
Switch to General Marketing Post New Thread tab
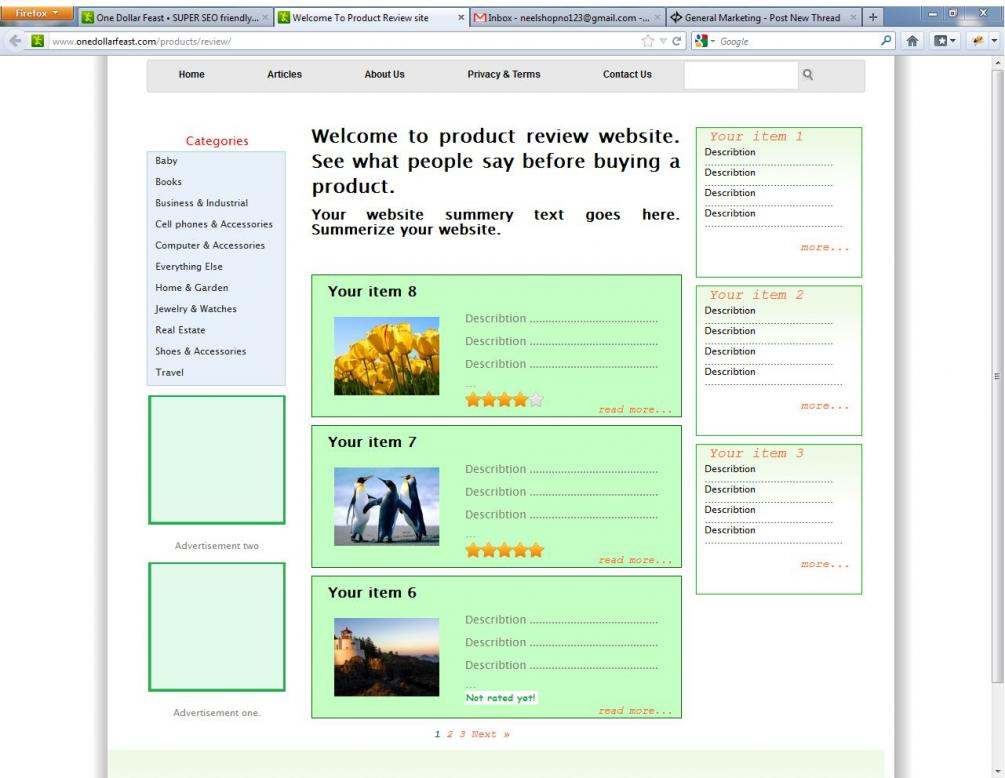point(763,17)
